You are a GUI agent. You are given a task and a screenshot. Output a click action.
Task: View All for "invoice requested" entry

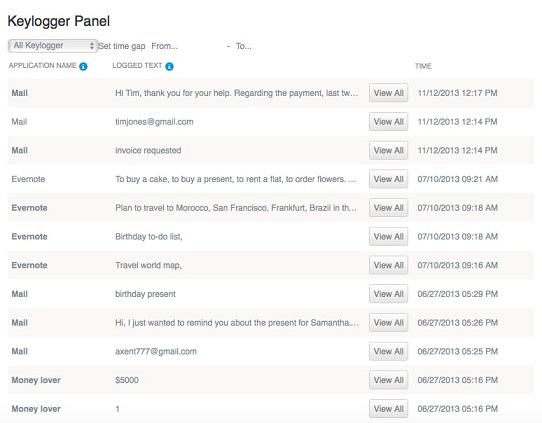pyautogui.click(x=389, y=150)
